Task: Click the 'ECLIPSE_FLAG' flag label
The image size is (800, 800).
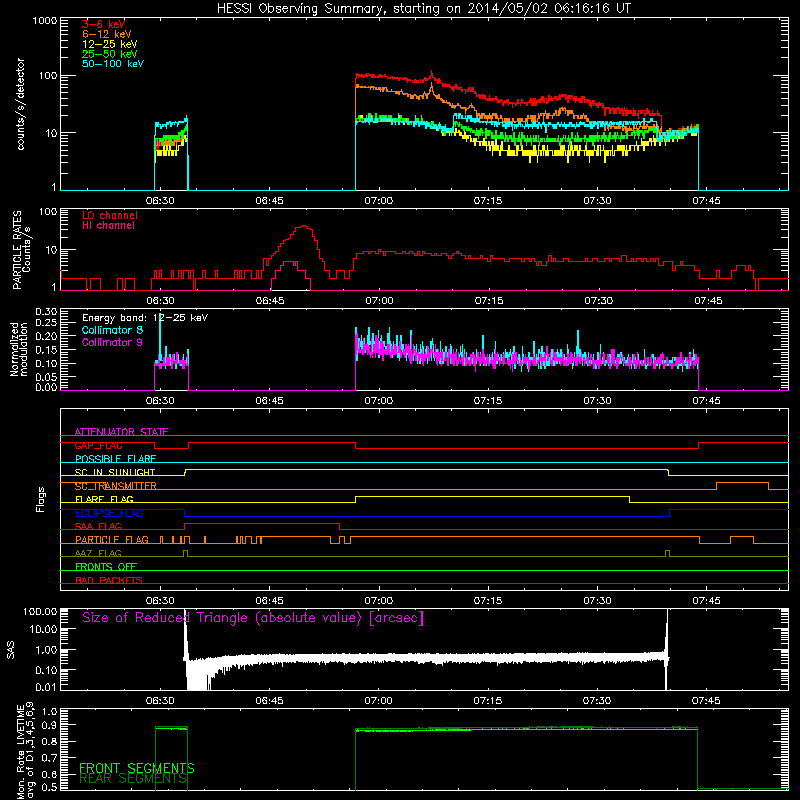Action: point(109,513)
